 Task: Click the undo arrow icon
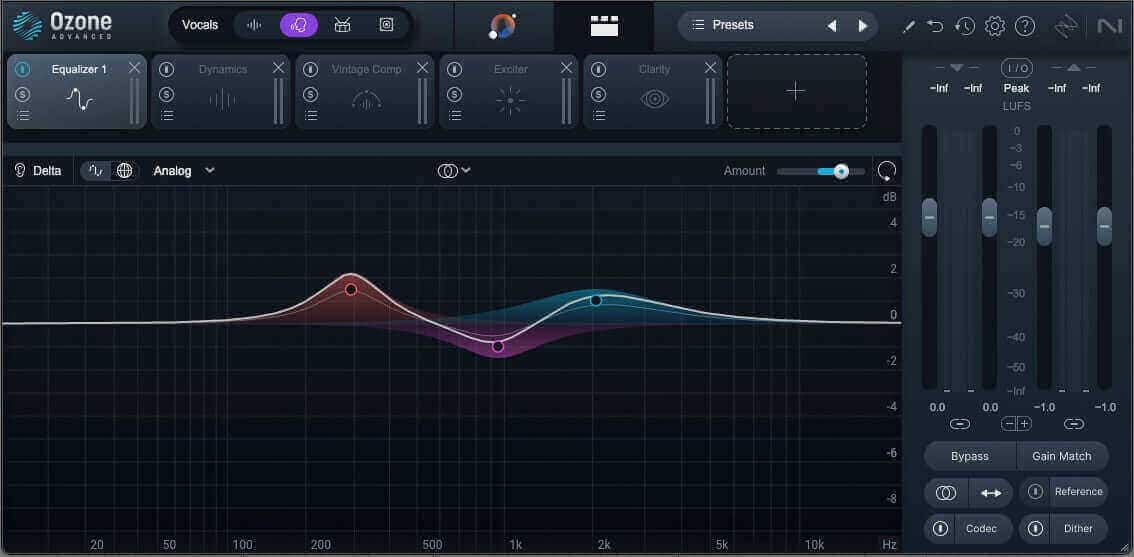coord(935,27)
